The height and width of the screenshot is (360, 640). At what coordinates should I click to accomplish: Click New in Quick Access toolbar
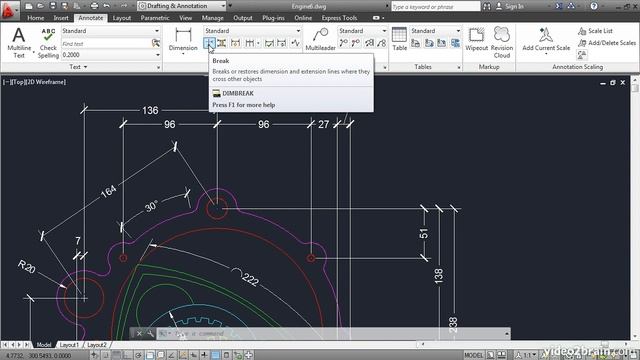29,6
